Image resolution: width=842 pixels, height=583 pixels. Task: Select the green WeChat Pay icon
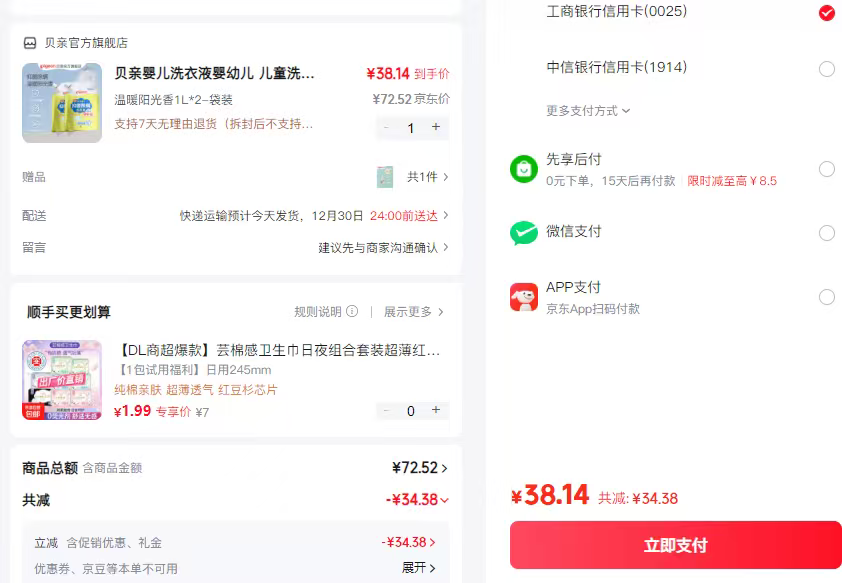click(523, 231)
